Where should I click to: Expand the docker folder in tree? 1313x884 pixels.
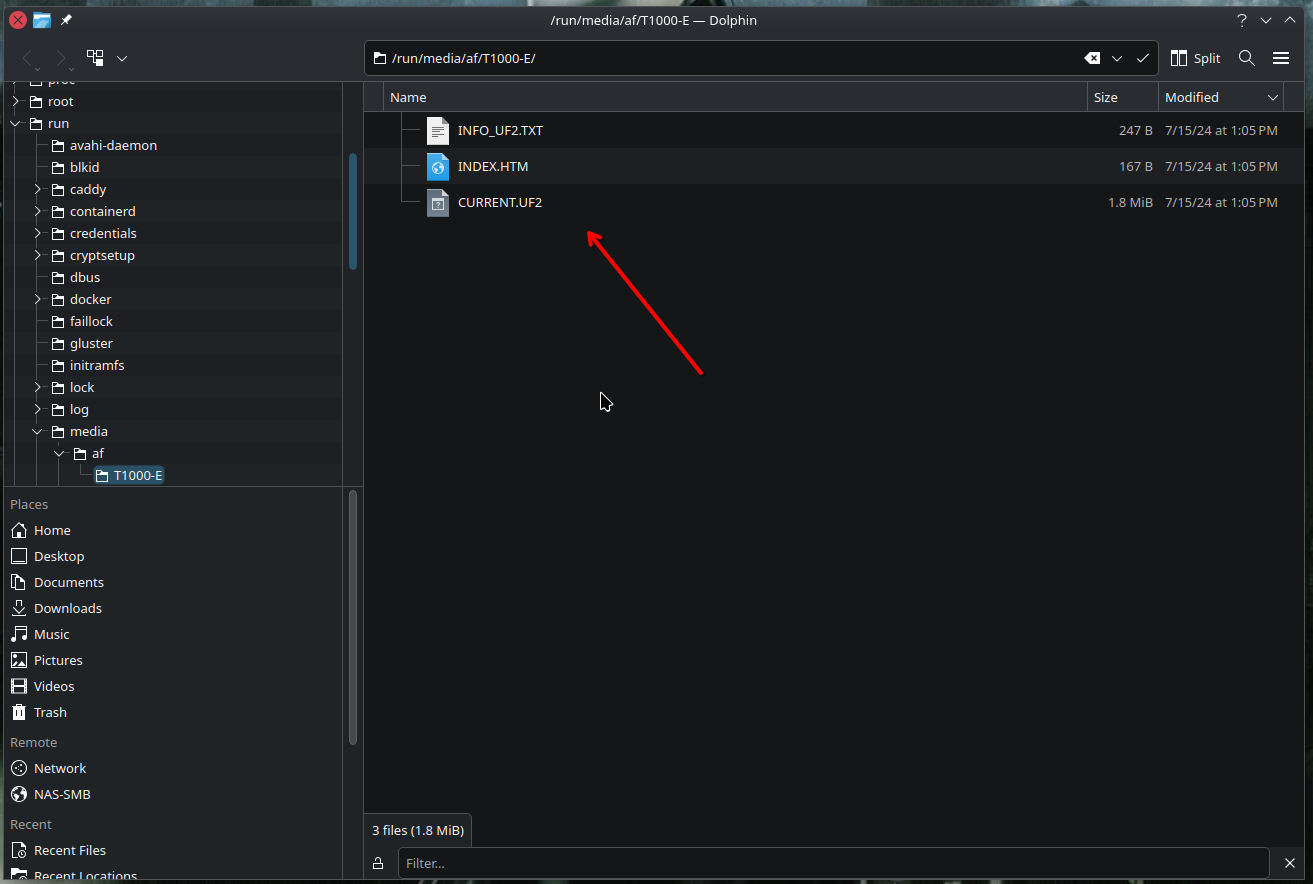(x=38, y=299)
